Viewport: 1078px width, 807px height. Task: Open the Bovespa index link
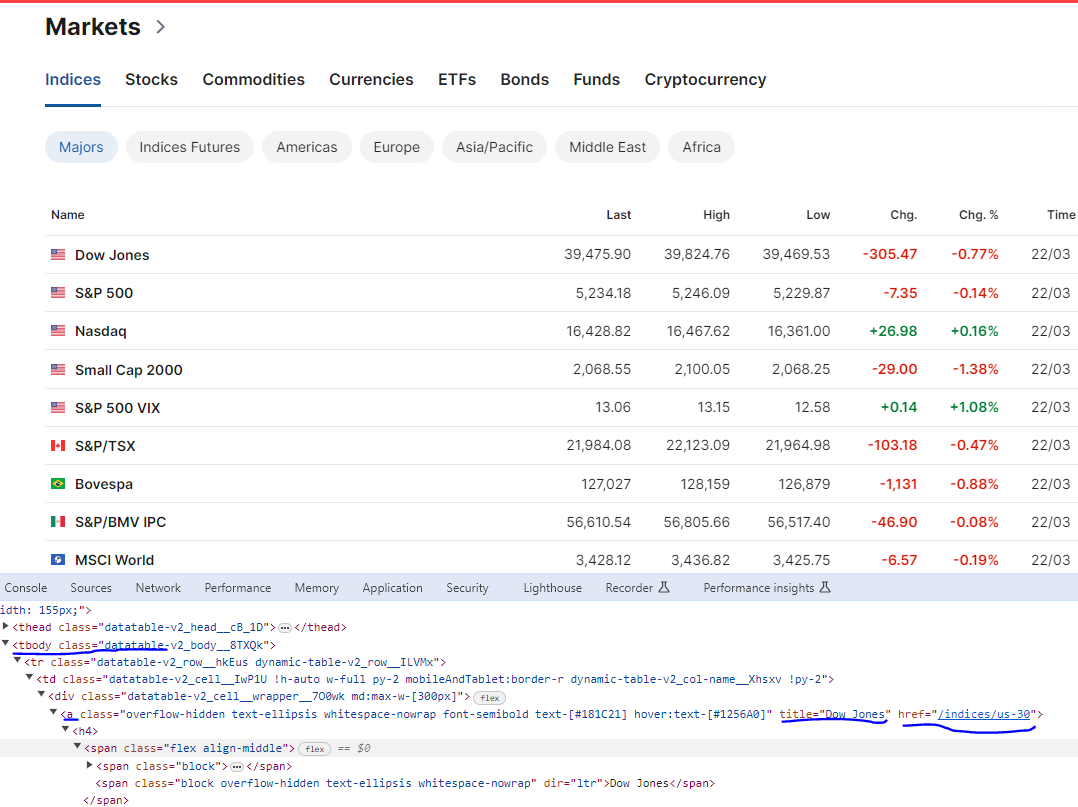pos(104,484)
